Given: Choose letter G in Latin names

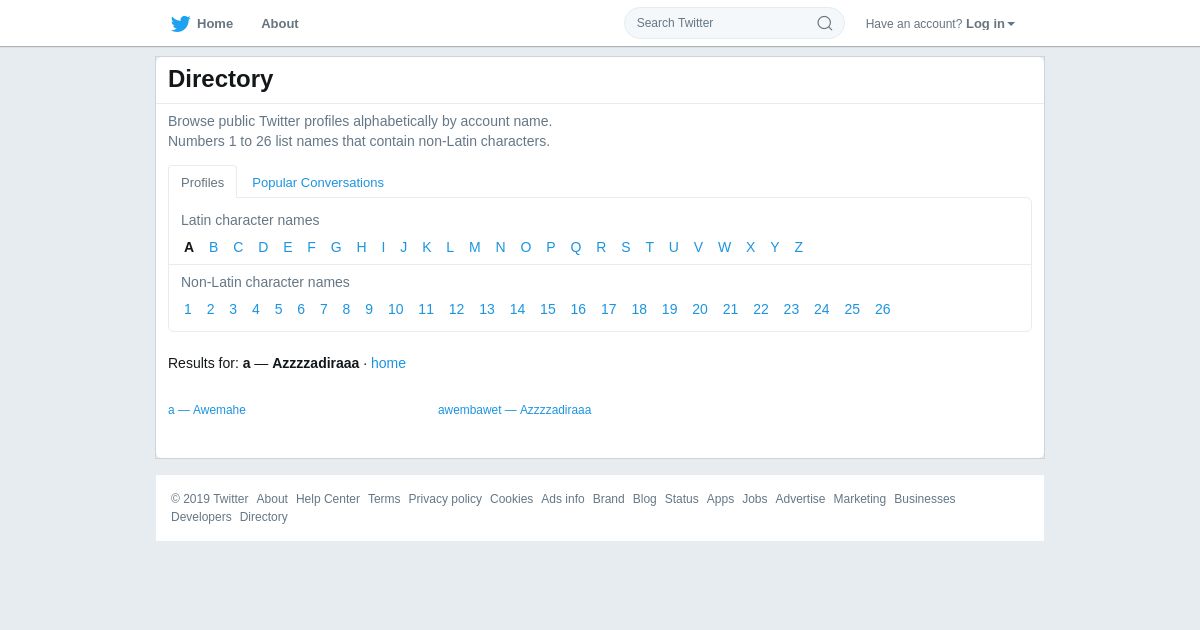Looking at the screenshot, I should coord(336,247).
